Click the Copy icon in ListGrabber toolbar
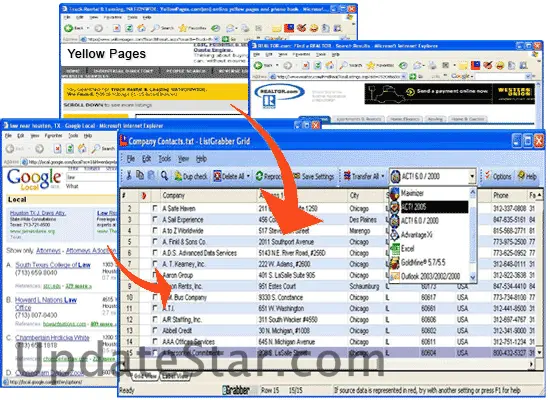The width and height of the screenshot is (550, 400). [x=140, y=175]
